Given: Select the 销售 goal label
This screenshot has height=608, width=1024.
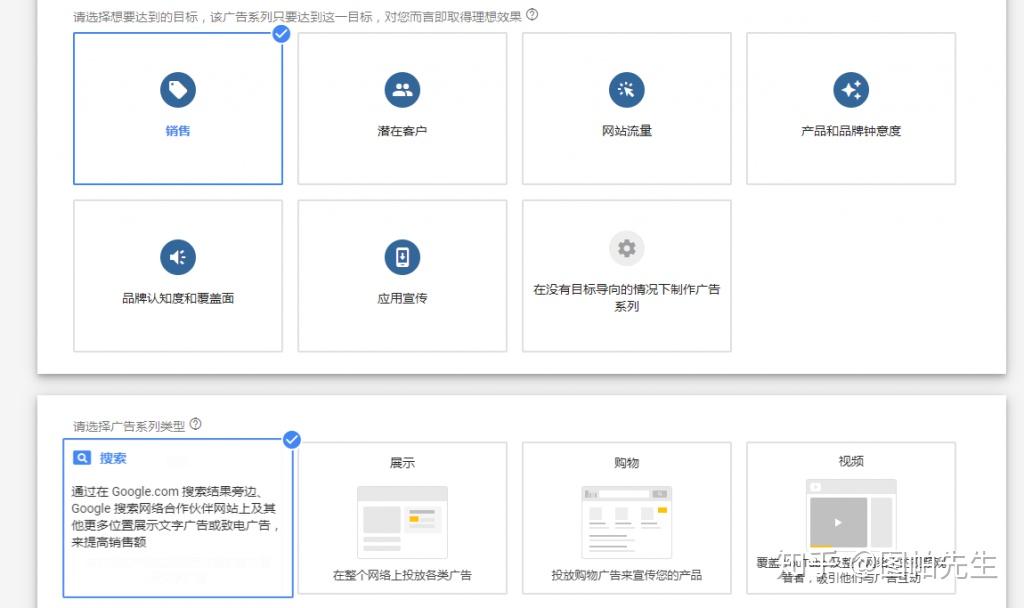Looking at the screenshot, I should point(178,131).
